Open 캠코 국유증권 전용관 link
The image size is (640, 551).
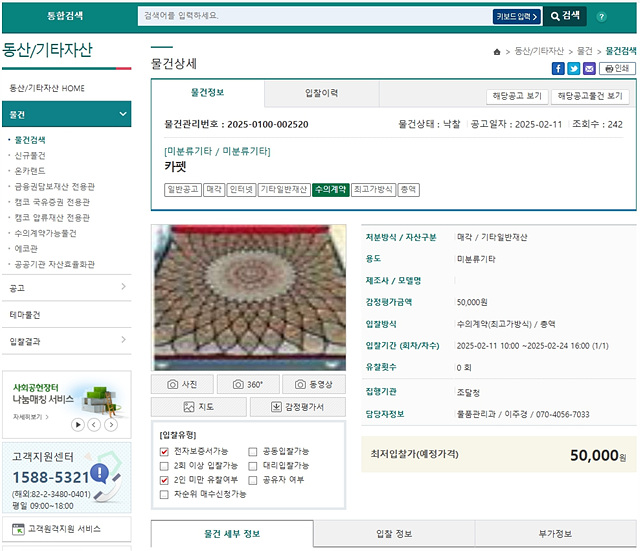(52, 202)
